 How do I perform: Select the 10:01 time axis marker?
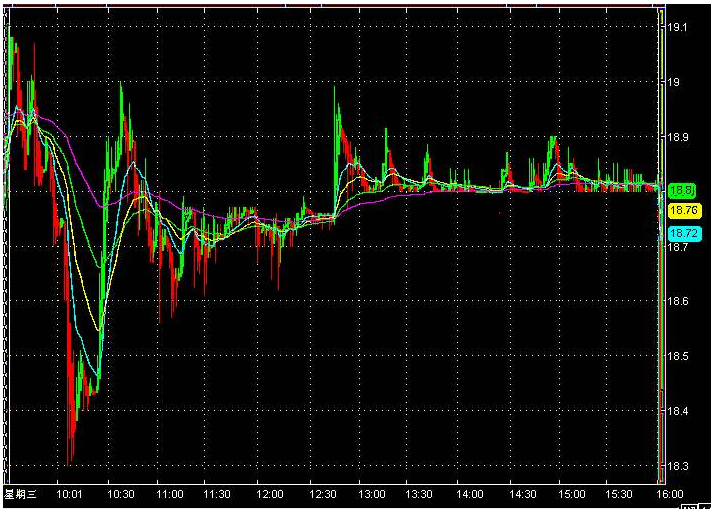[x=70, y=494]
